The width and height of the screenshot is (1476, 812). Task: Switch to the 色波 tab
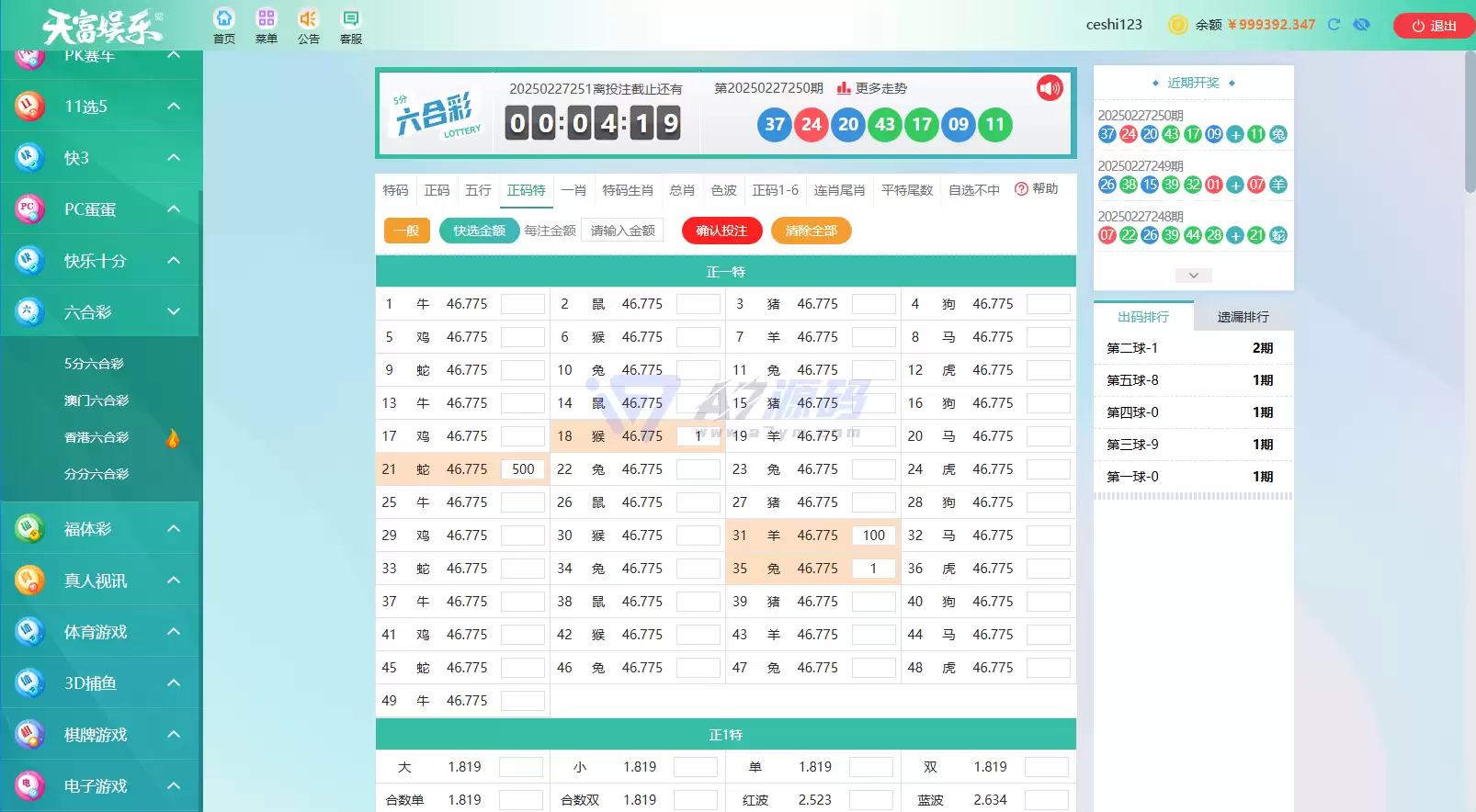coord(724,190)
